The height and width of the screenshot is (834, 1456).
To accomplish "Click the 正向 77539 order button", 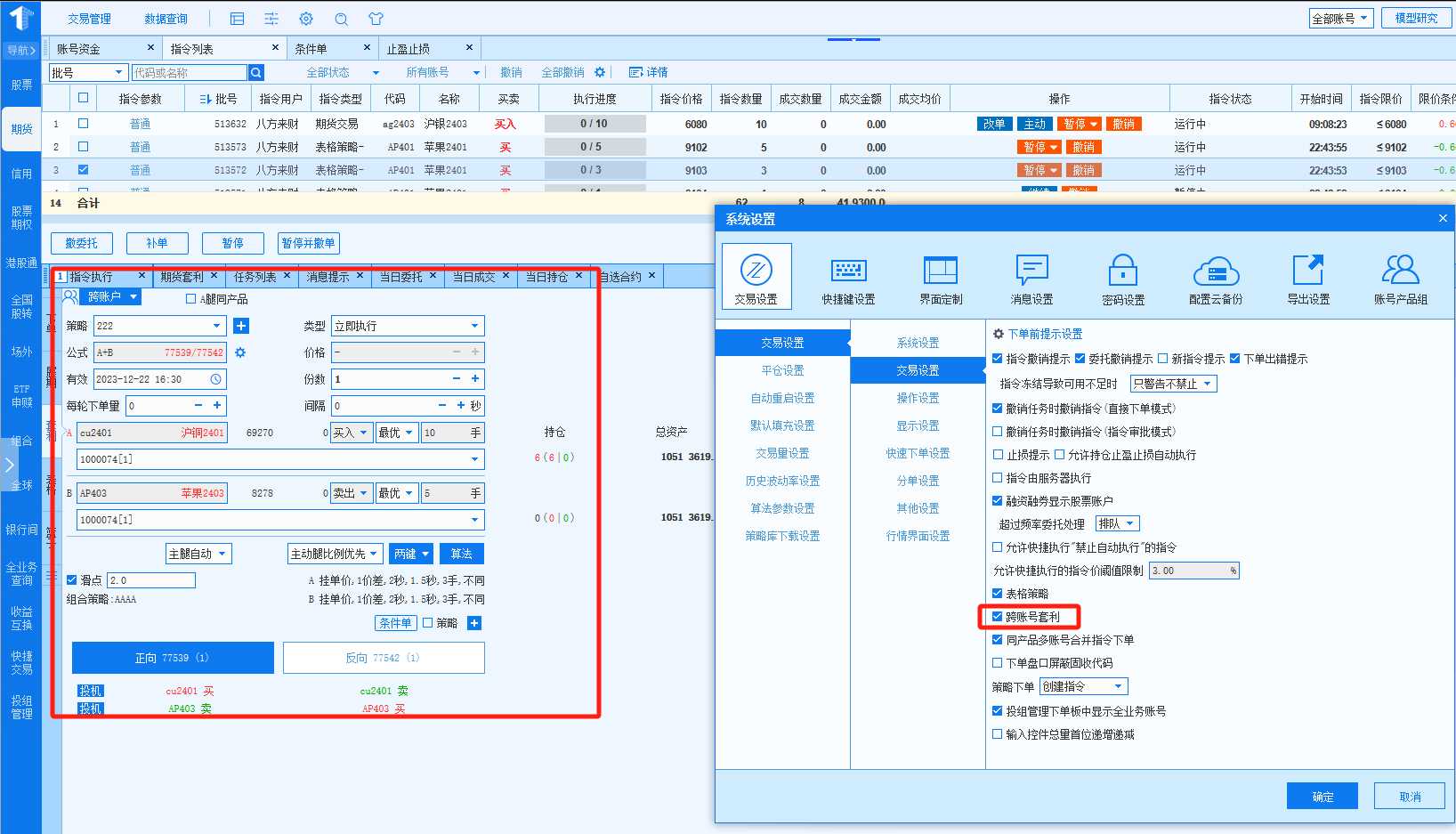I will pos(173,658).
